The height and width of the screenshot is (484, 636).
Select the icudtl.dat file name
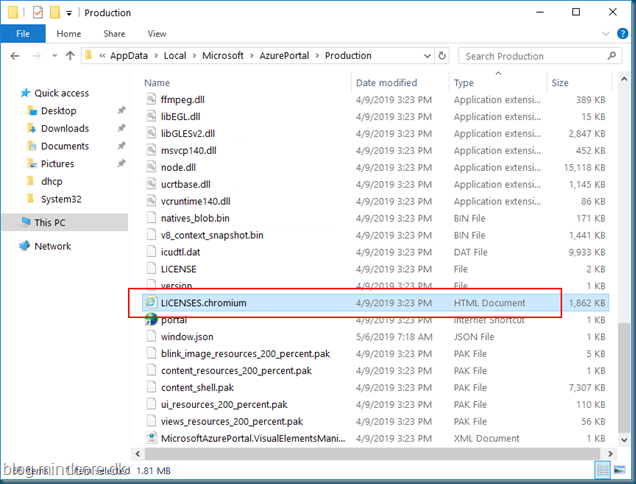tap(180, 252)
